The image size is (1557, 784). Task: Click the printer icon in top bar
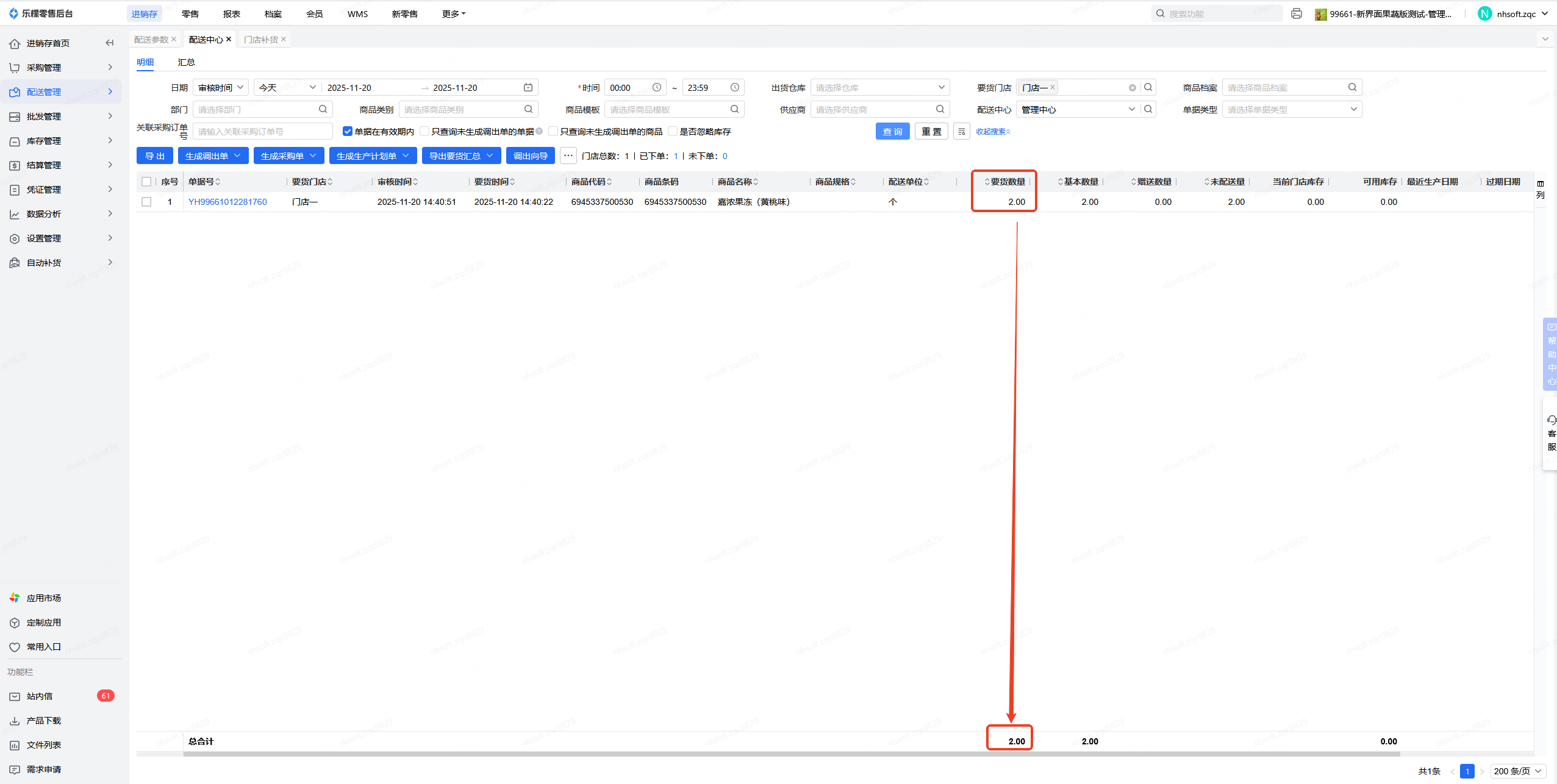click(1296, 13)
